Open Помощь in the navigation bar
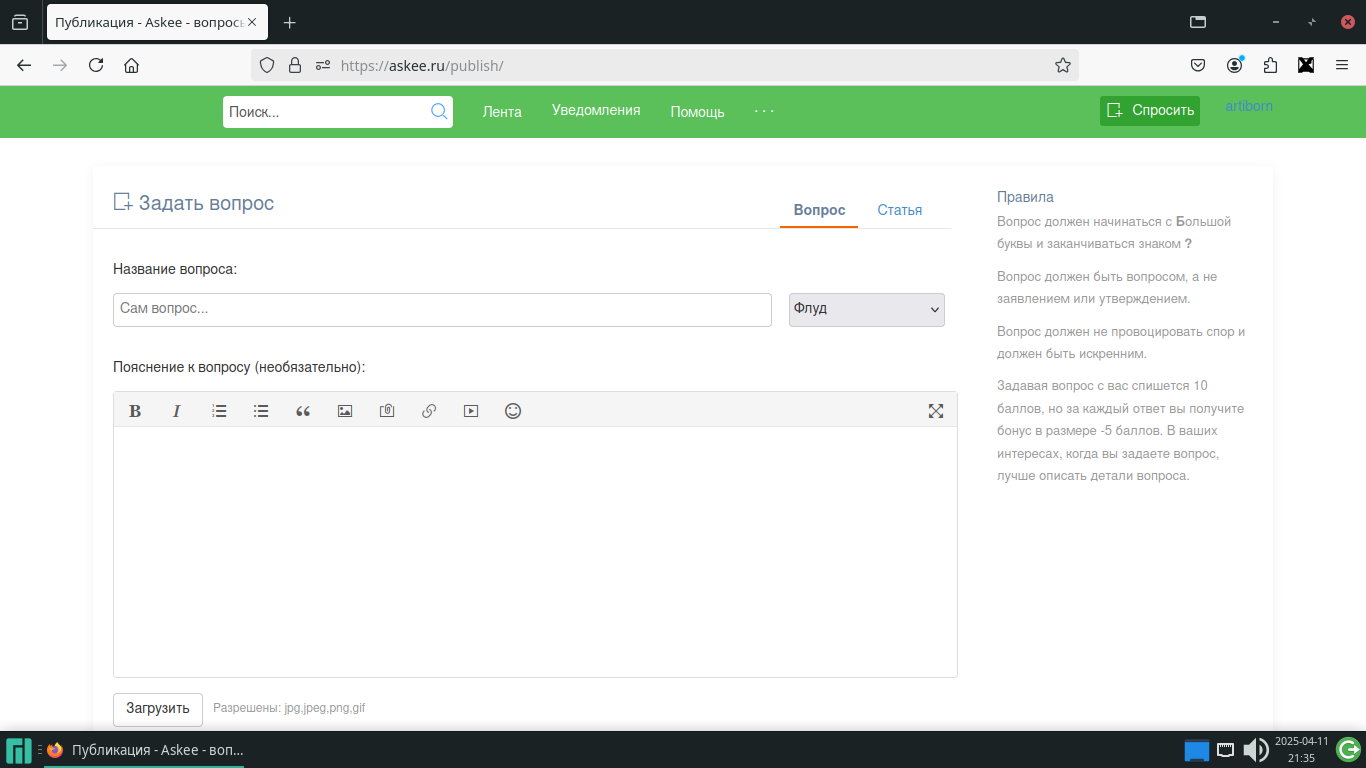The width and height of the screenshot is (1366, 768). 697,112
